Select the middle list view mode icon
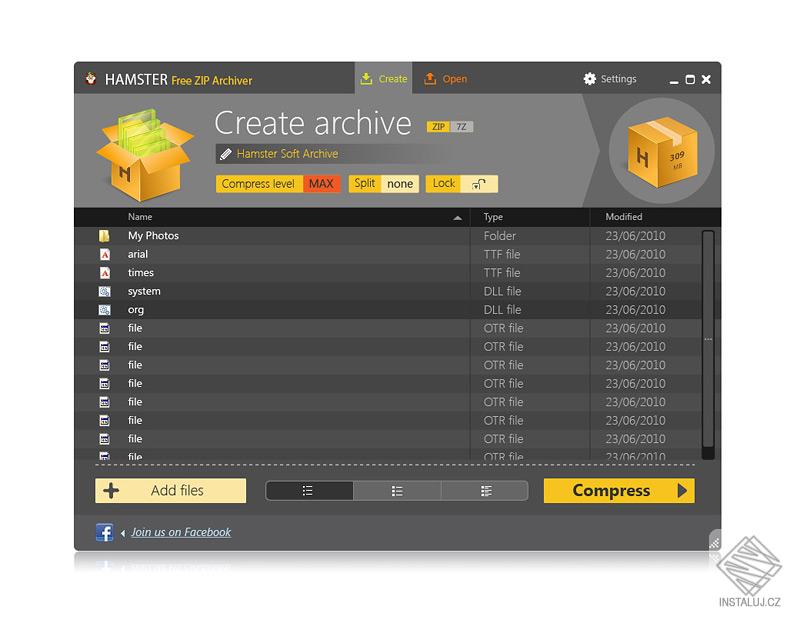 point(397,491)
